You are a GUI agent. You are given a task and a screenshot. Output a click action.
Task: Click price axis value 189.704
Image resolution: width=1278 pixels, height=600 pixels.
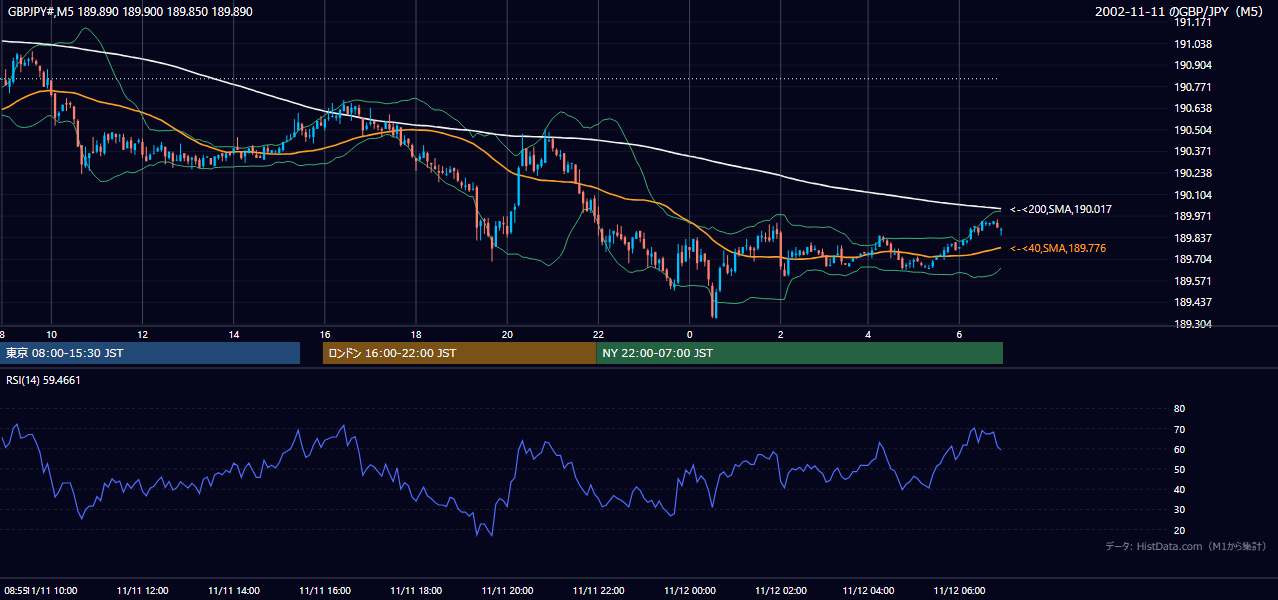click(x=1192, y=259)
